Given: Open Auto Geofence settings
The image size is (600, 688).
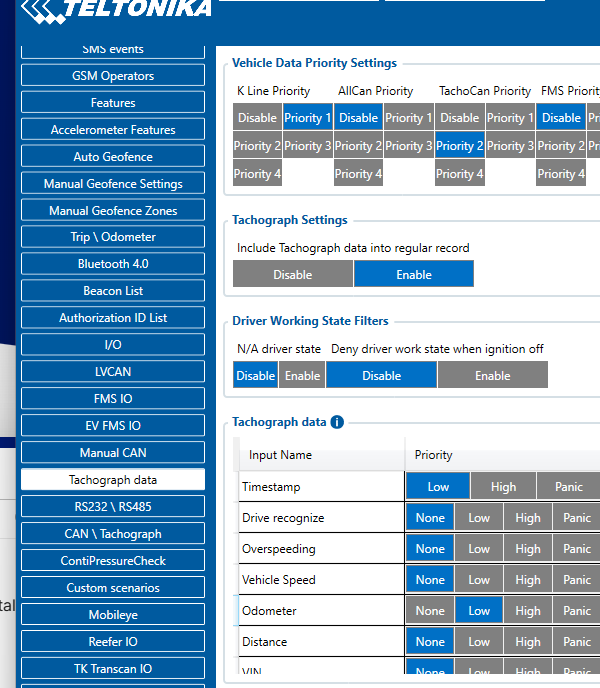Looking at the screenshot, I should point(113,156).
